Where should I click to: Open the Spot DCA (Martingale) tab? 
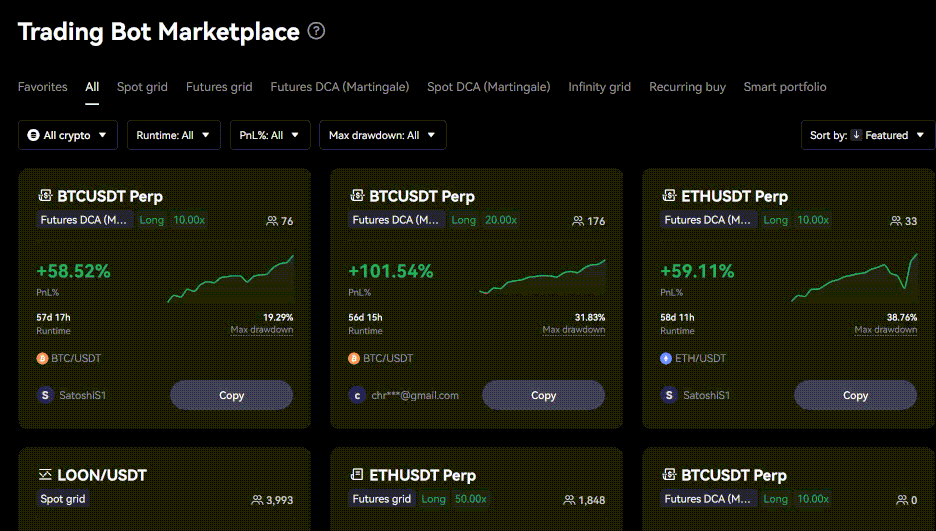(488, 87)
